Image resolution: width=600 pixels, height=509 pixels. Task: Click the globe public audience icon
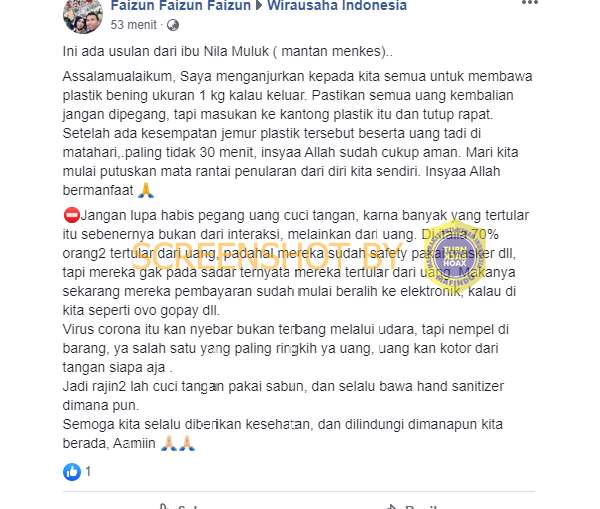(173, 25)
